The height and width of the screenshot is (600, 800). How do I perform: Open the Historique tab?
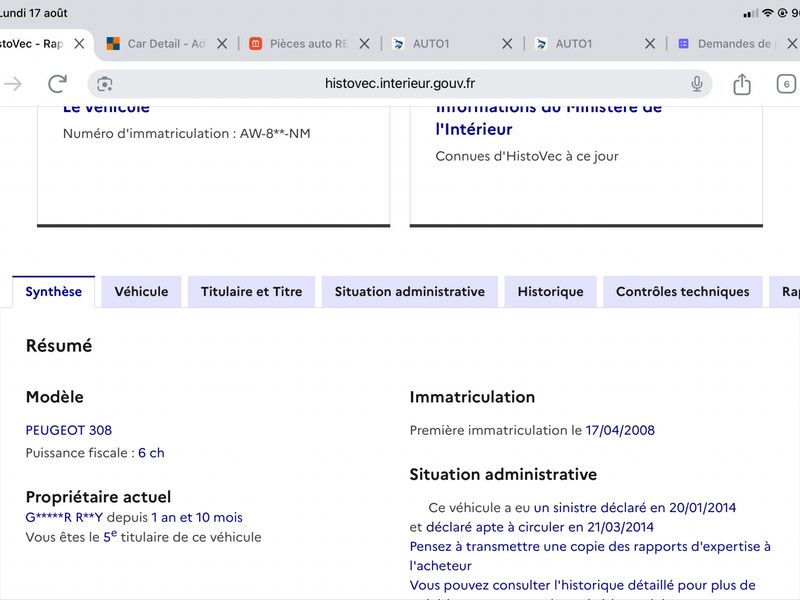tap(551, 292)
